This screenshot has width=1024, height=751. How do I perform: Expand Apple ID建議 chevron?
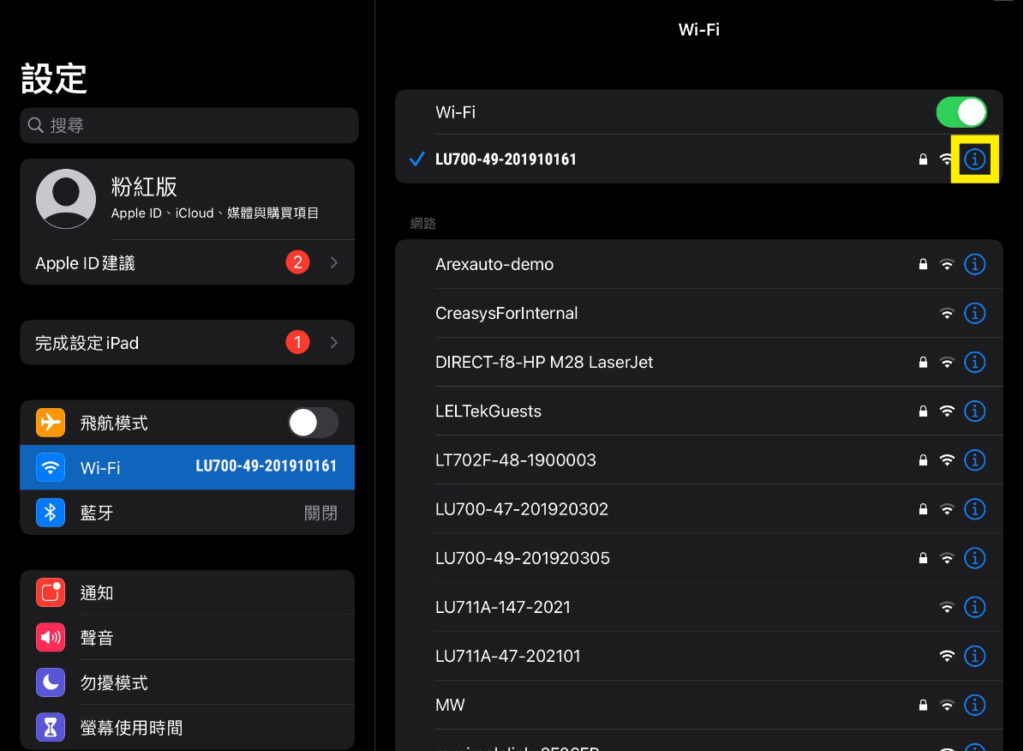[334, 263]
